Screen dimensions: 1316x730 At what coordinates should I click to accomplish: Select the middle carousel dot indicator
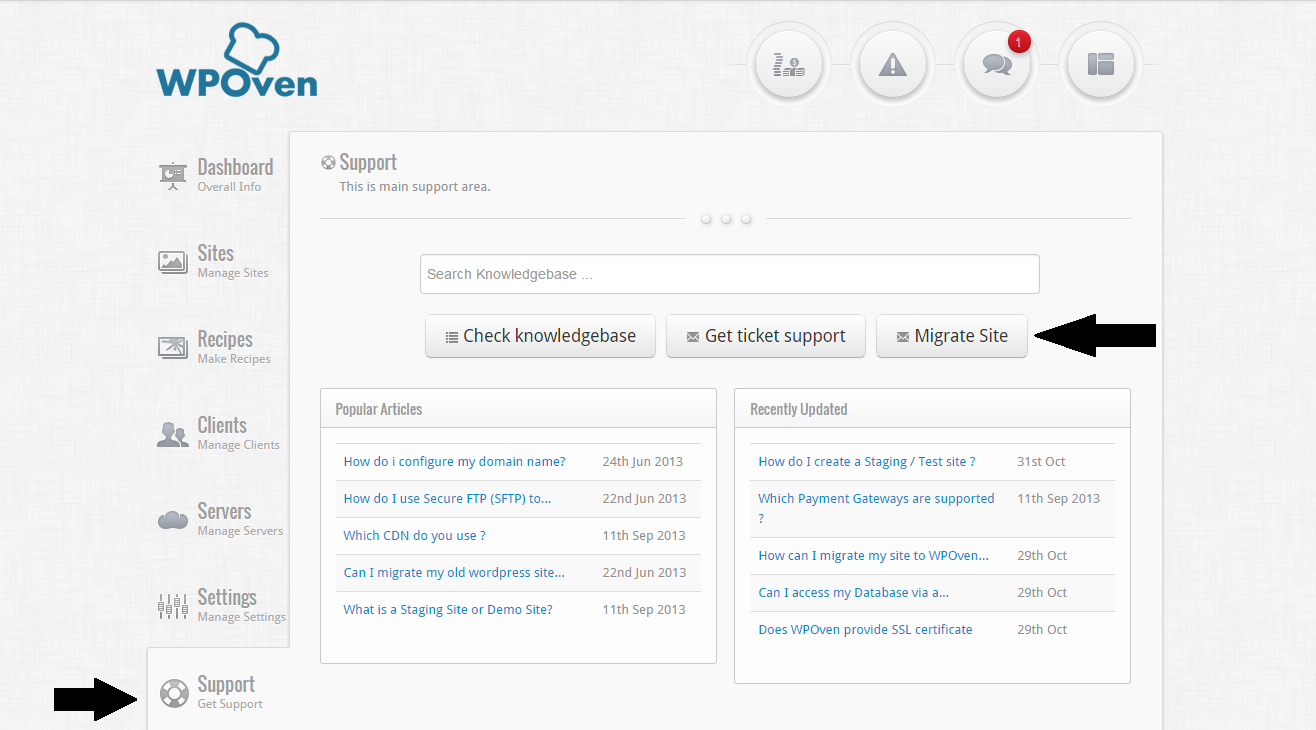tap(725, 218)
